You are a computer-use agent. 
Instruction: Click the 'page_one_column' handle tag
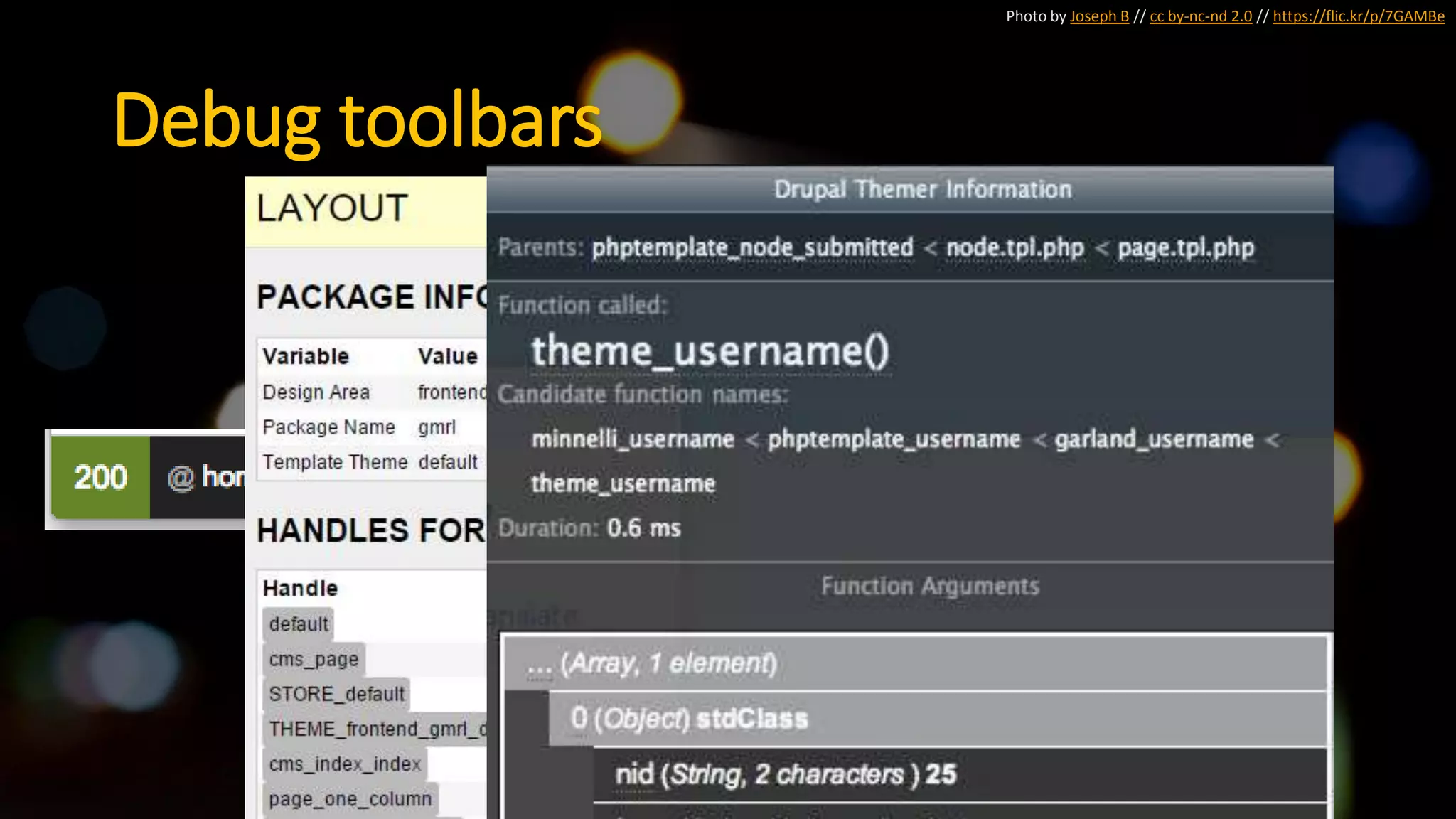tap(350, 799)
